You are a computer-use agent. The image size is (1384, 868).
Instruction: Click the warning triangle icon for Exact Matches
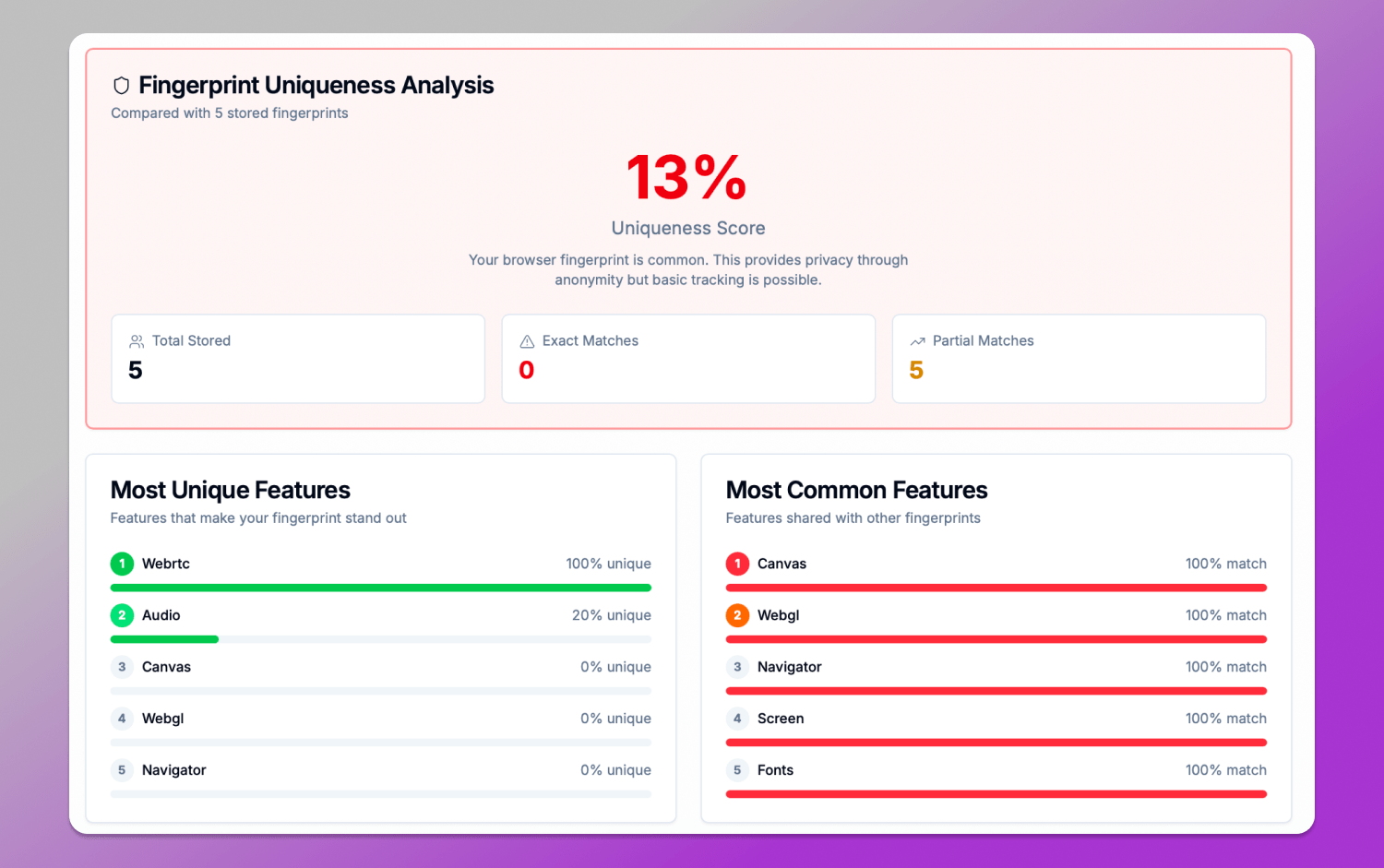527,341
